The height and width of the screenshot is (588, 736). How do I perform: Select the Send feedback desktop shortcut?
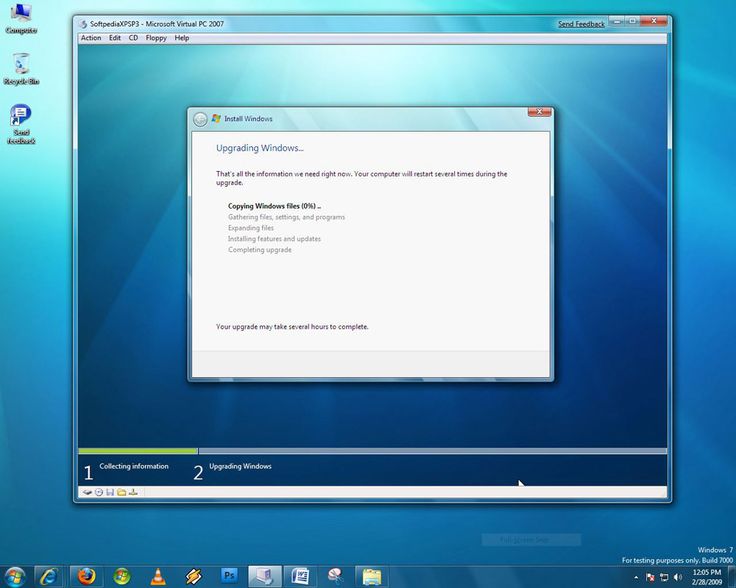(21, 124)
